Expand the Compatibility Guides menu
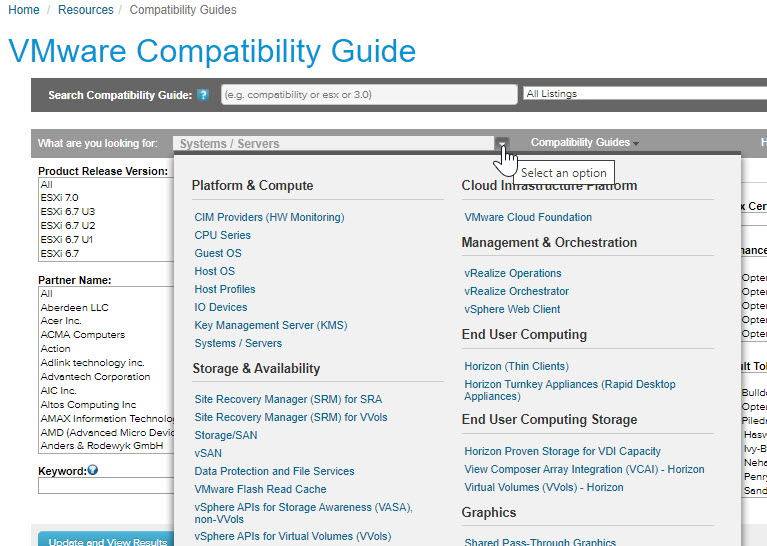The width and height of the screenshot is (767, 546). pyautogui.click(x=584, y=143)
